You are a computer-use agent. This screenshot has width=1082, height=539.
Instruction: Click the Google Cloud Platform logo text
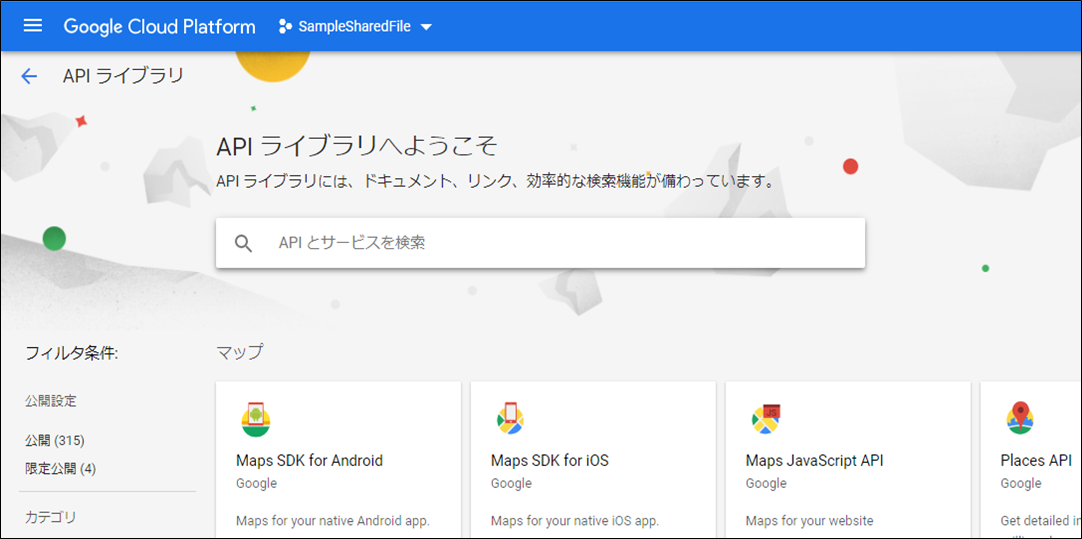pyautogui.click(x=159, y=27)
